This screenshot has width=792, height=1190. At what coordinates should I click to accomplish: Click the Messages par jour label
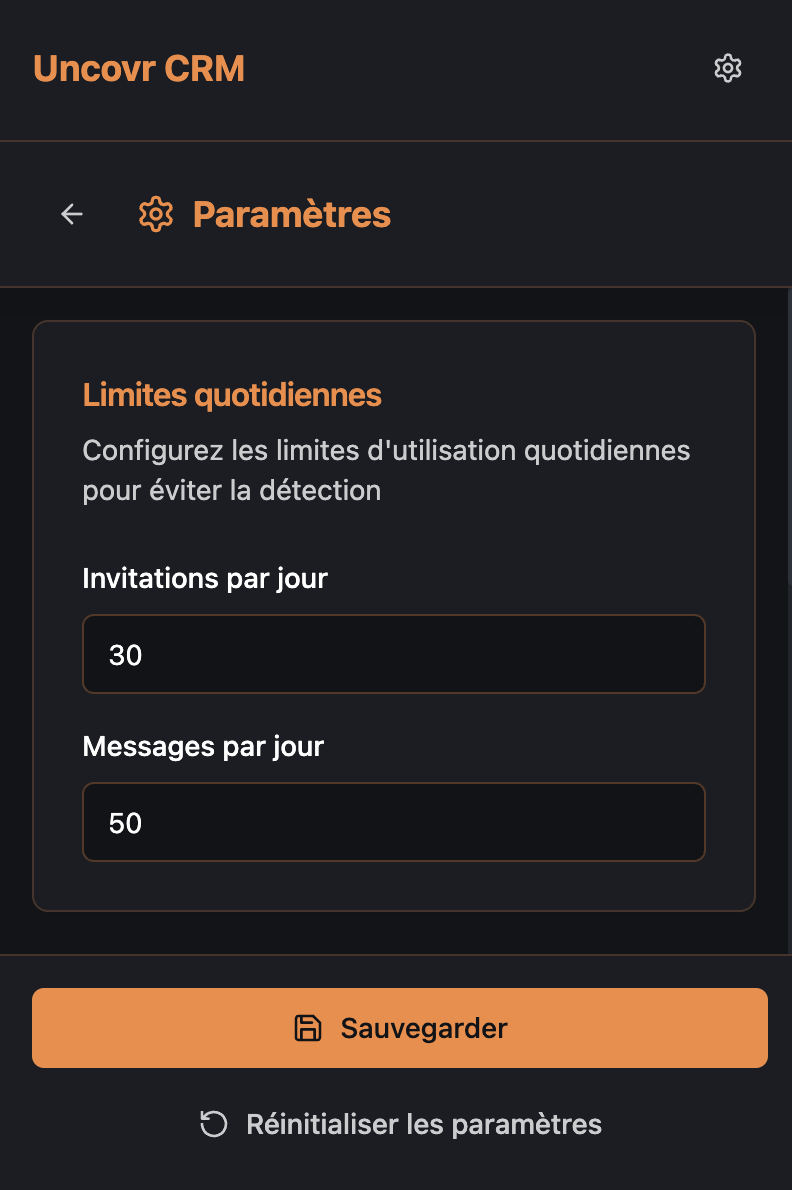click(x=203, y=746)
